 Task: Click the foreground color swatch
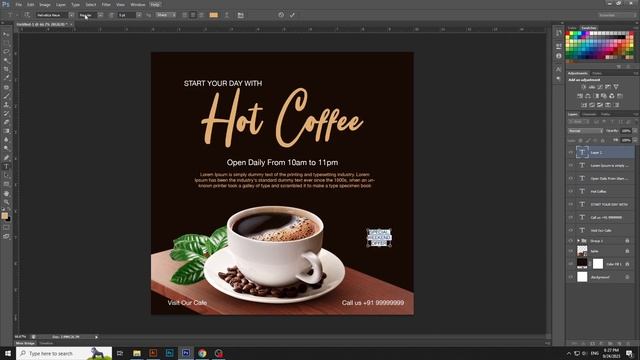coord(4,216)
